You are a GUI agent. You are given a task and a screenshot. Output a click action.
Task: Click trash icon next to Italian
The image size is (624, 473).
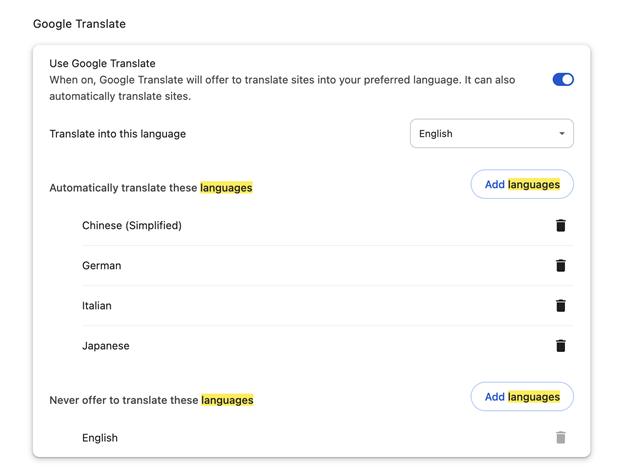[560, 306]
